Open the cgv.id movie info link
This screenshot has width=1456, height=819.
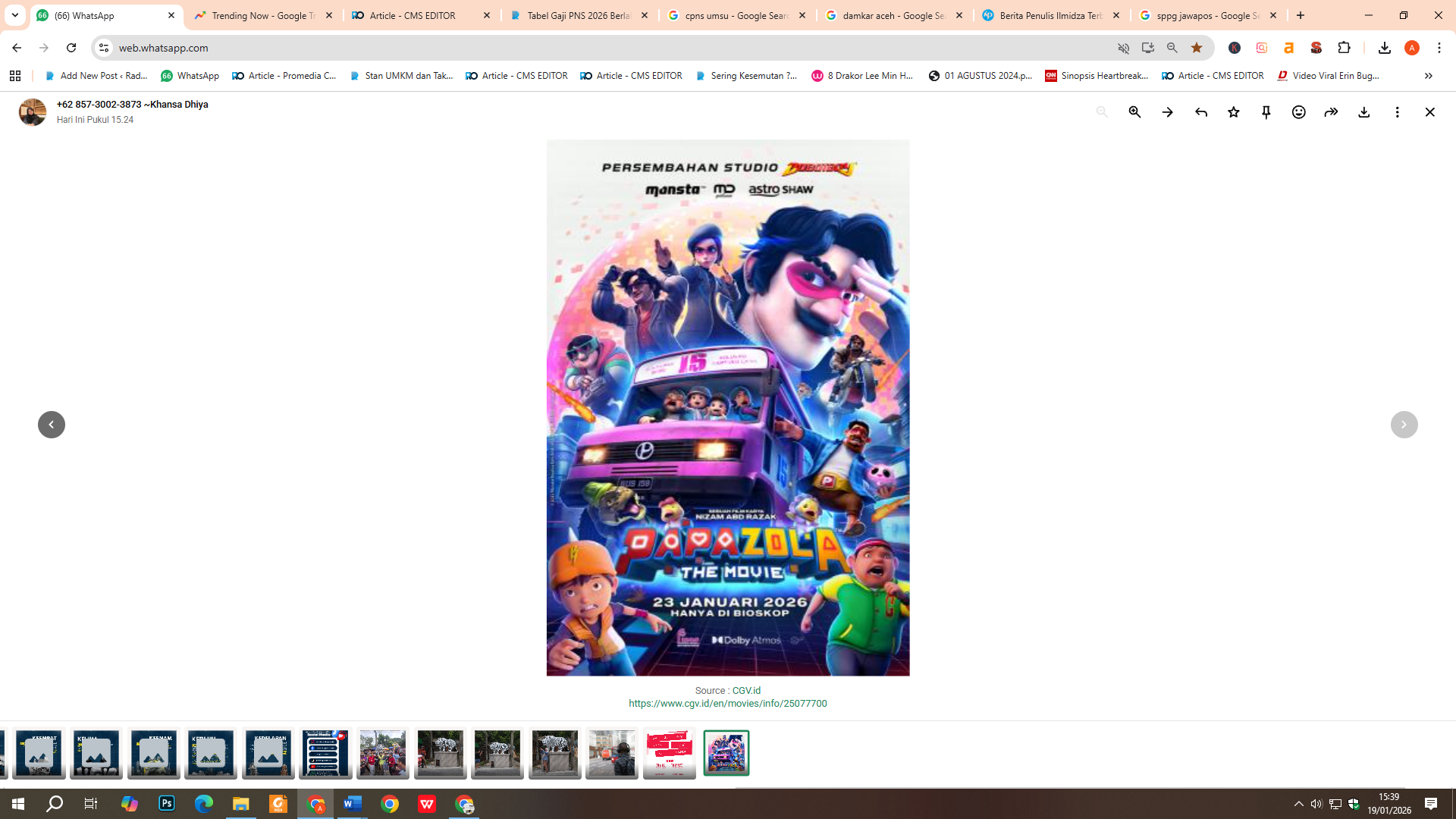click(x=728, y=704)
